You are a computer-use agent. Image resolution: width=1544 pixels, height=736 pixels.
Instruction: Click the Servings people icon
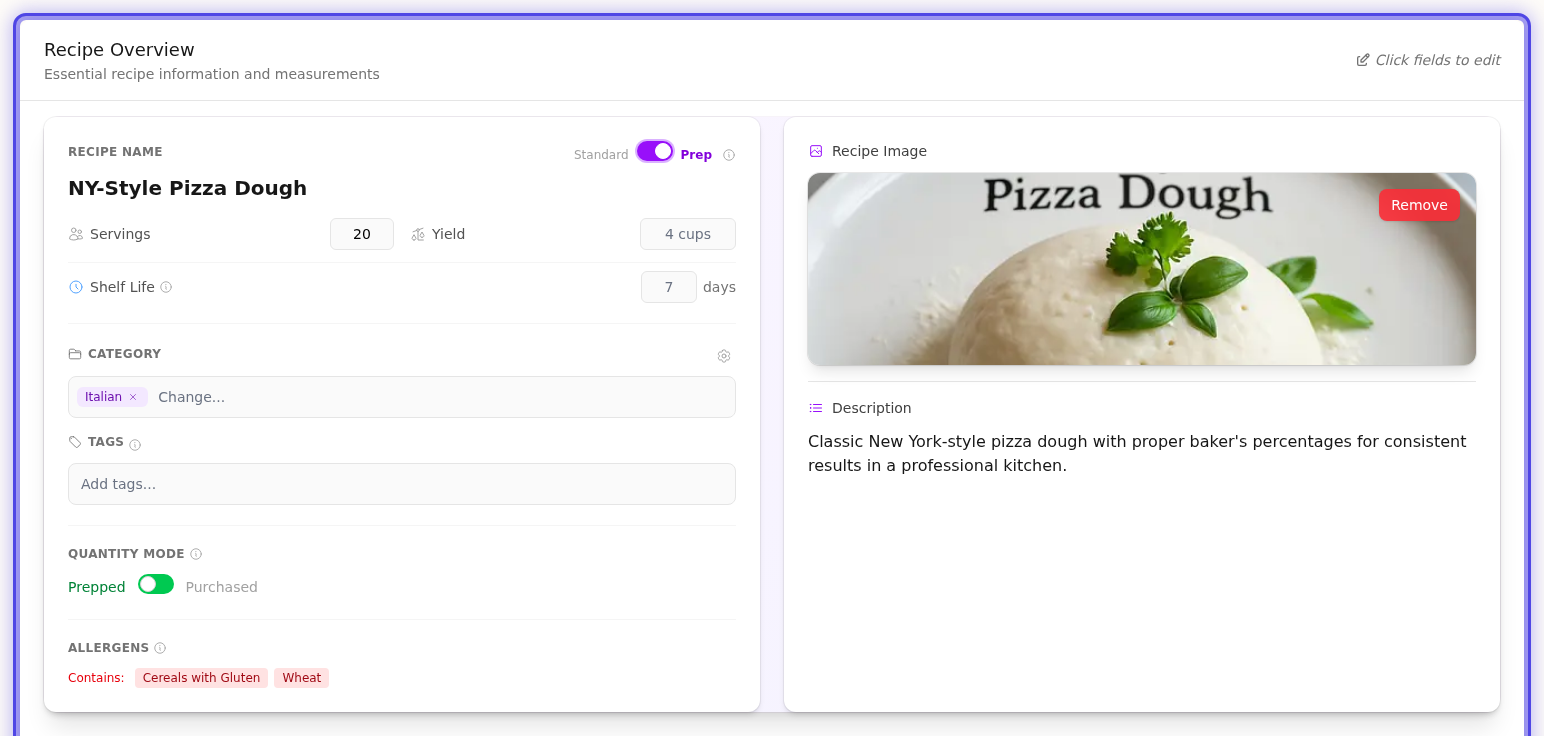(75, 234)
